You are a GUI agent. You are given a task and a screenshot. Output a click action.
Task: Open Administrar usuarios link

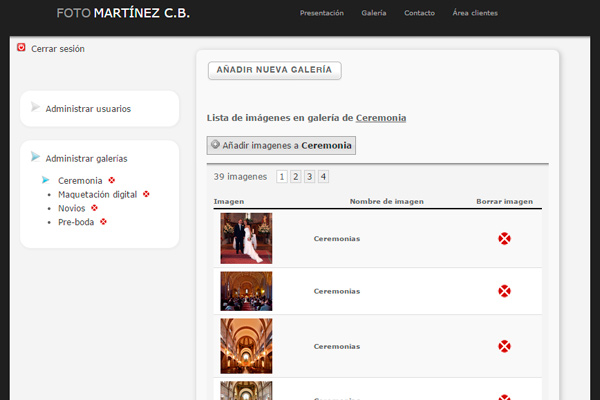tap(88, 109)
